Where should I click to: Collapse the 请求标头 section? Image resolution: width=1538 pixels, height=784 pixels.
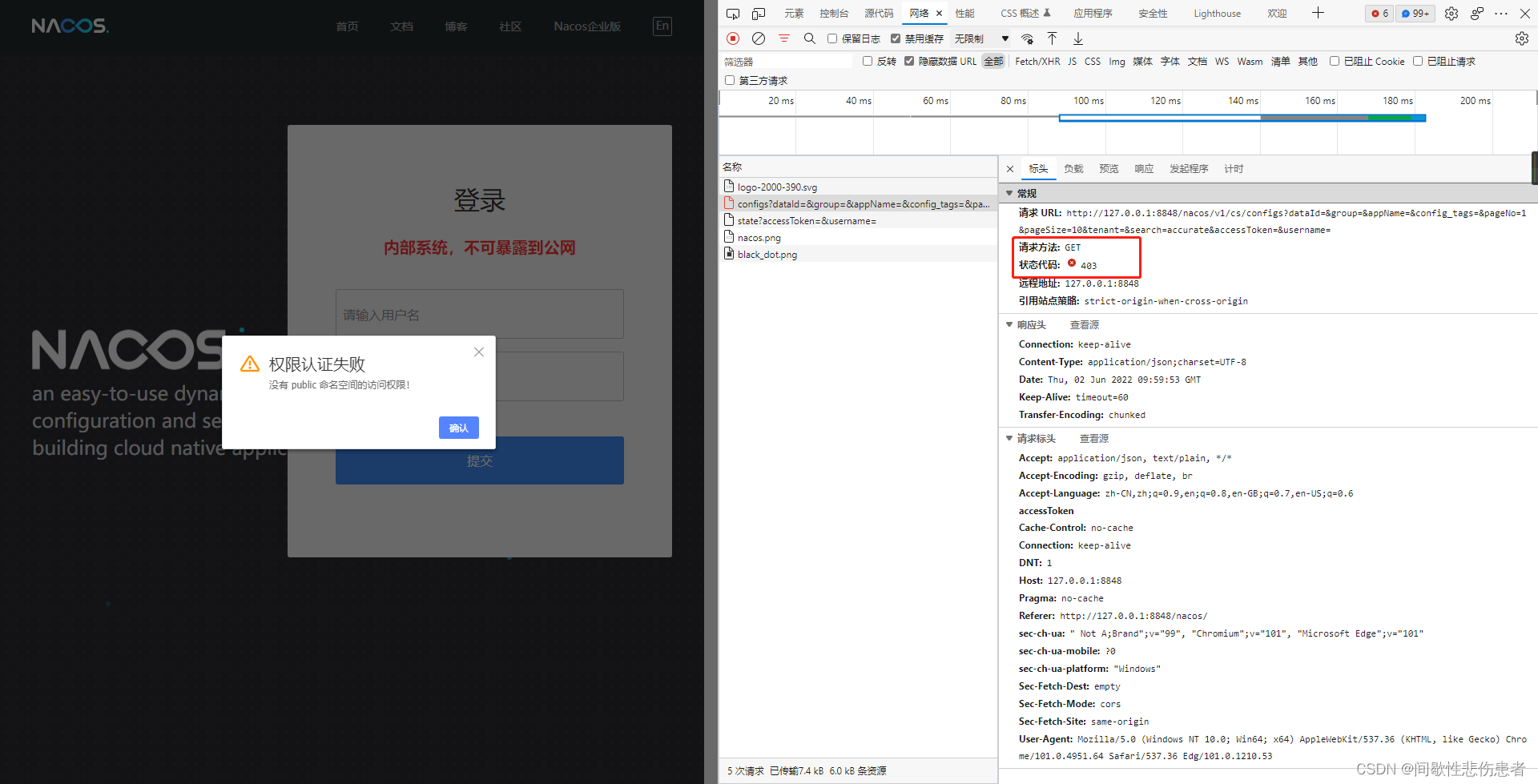1009,438
